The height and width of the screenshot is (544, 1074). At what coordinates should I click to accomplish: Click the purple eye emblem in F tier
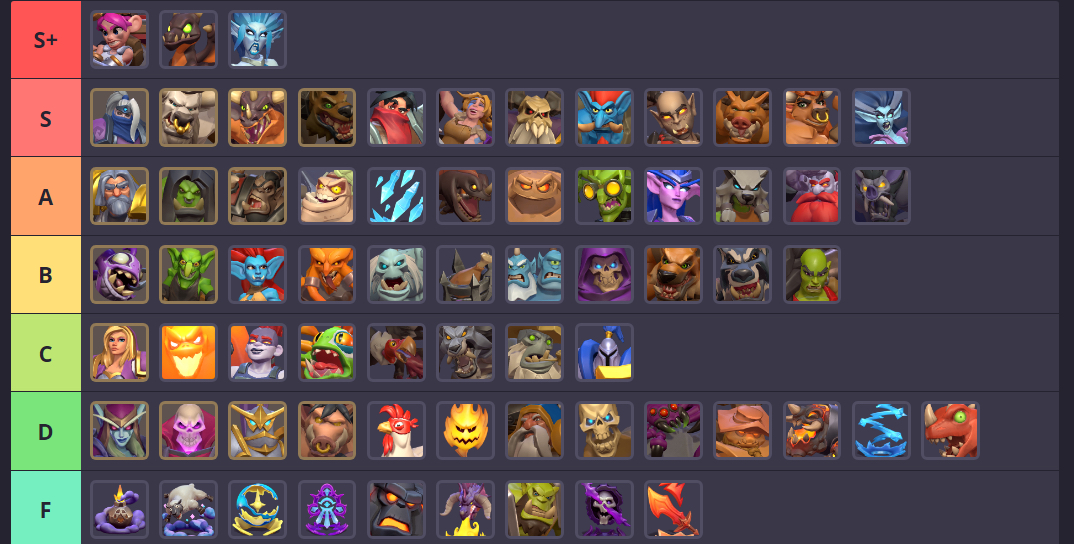tap(327, 509)
